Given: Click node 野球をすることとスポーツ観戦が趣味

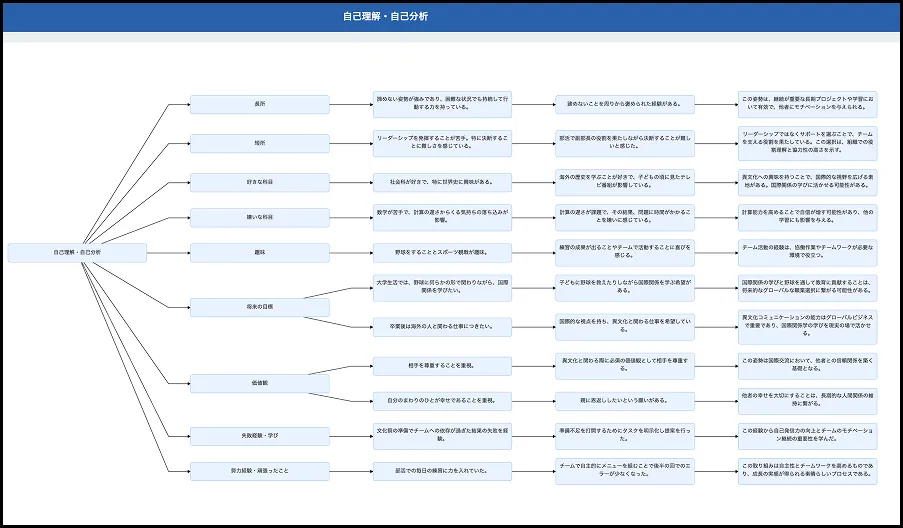Looking at the screenshot, I should (x=442, y=253).
